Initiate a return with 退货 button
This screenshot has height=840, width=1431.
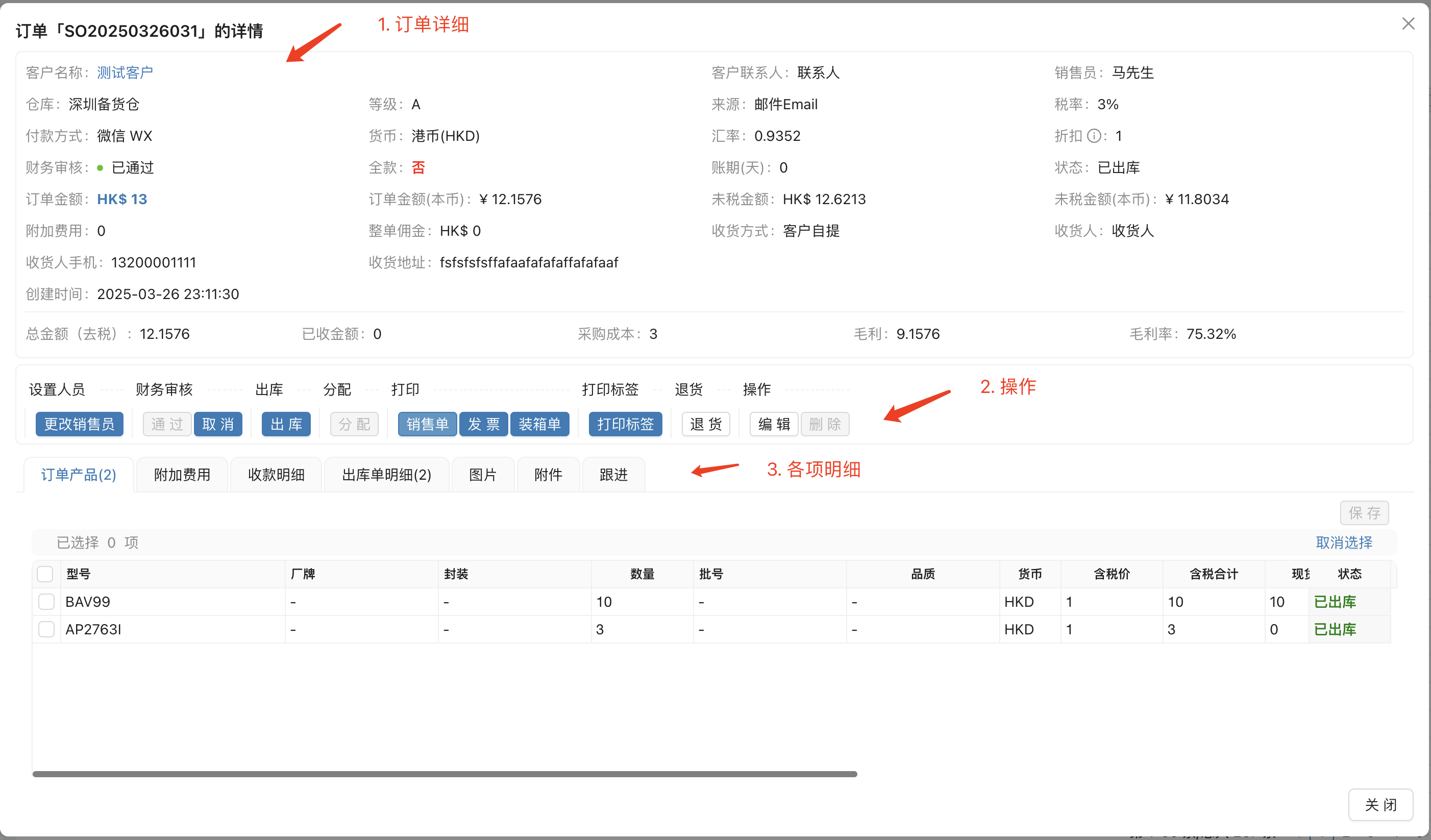tap(705, 424)
